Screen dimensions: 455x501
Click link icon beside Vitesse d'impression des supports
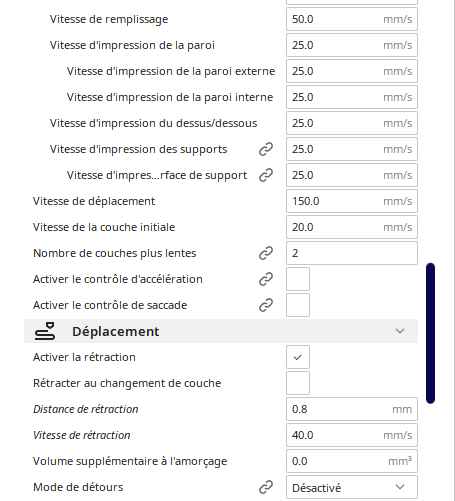click(x=266, y=149)
